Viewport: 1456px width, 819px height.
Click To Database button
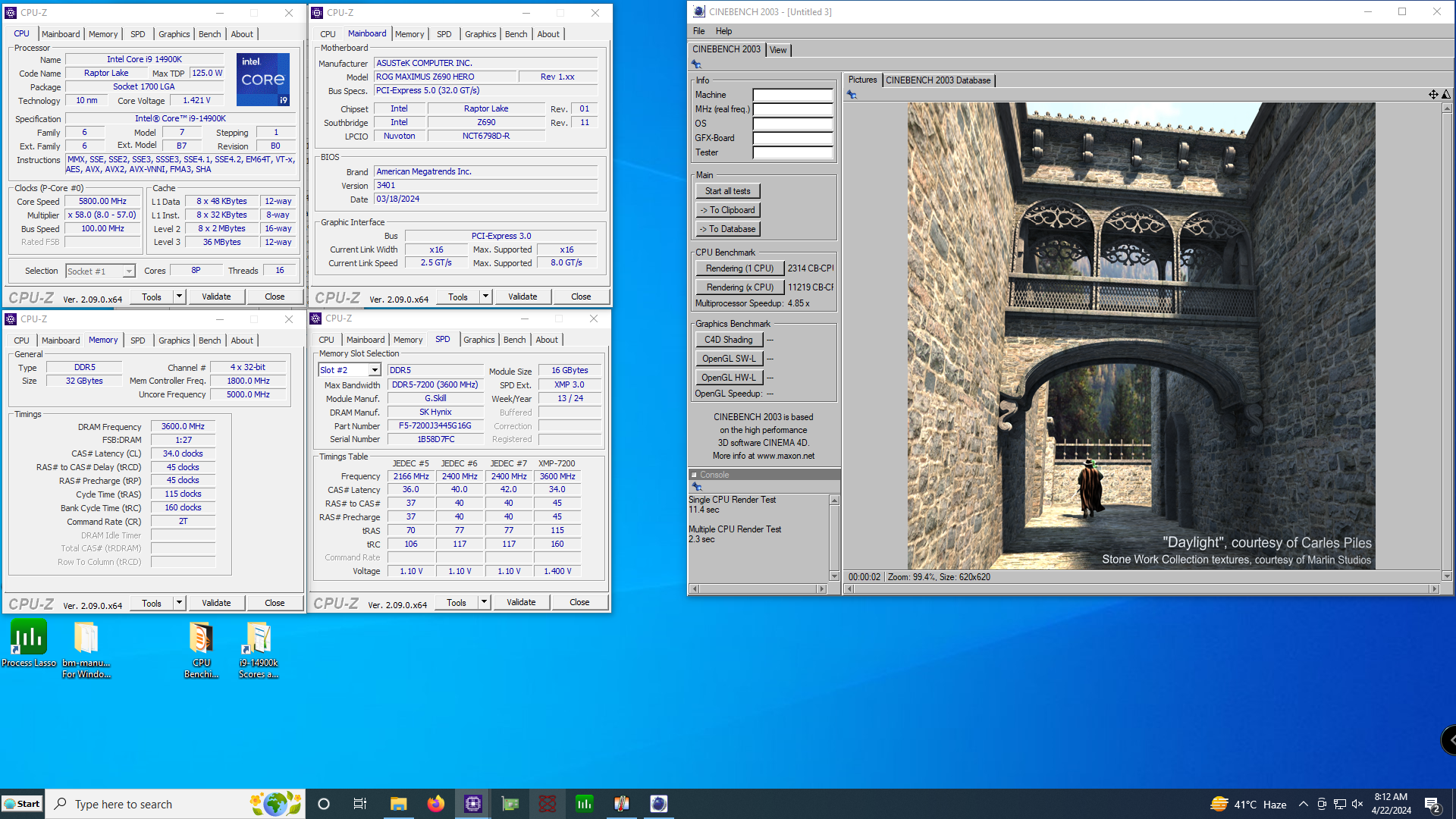pos(728,229)
